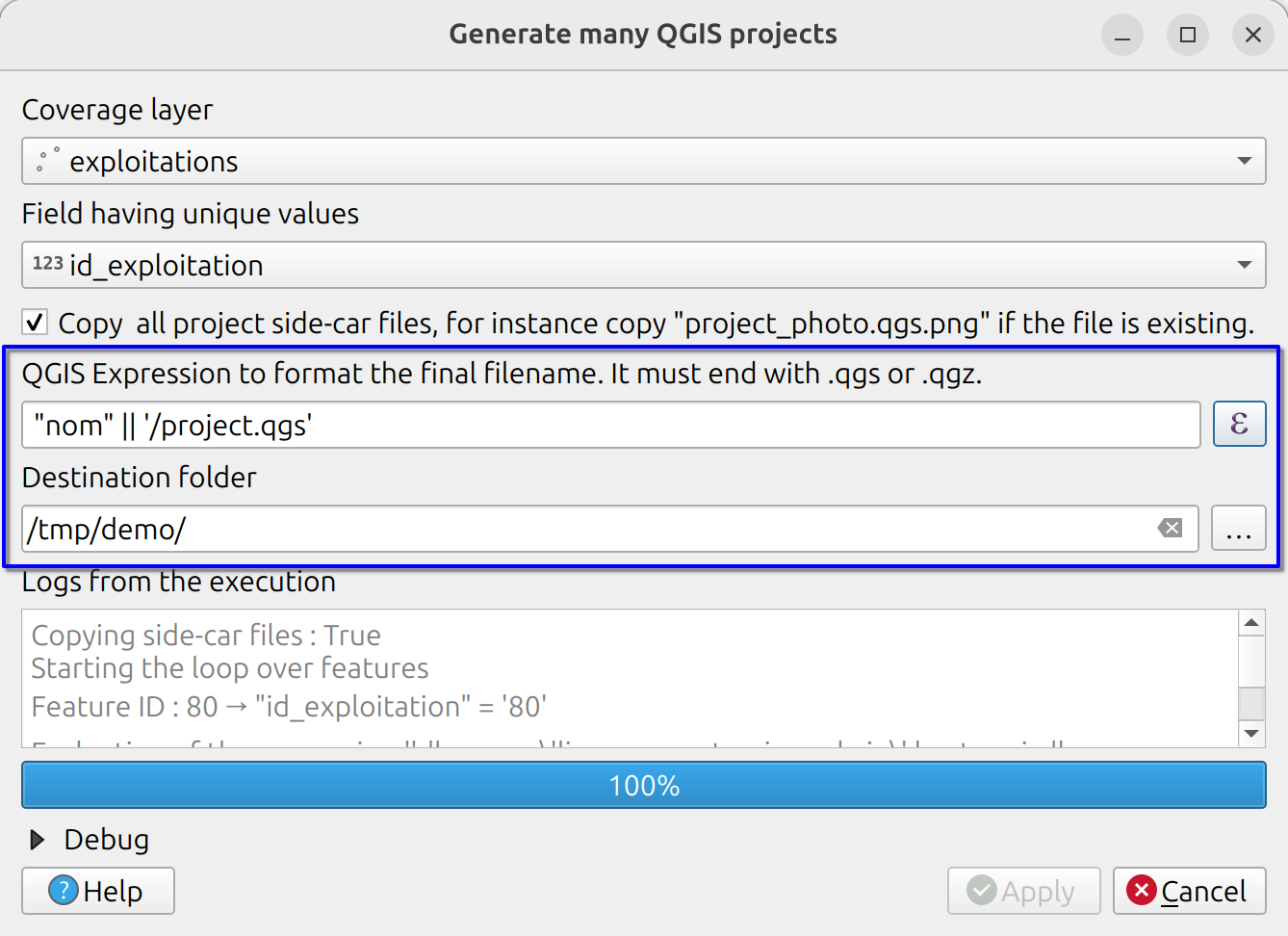This screenshot has width=1288, height=936.
Task: Click the Help button
Action: click(x=98, y=891)
